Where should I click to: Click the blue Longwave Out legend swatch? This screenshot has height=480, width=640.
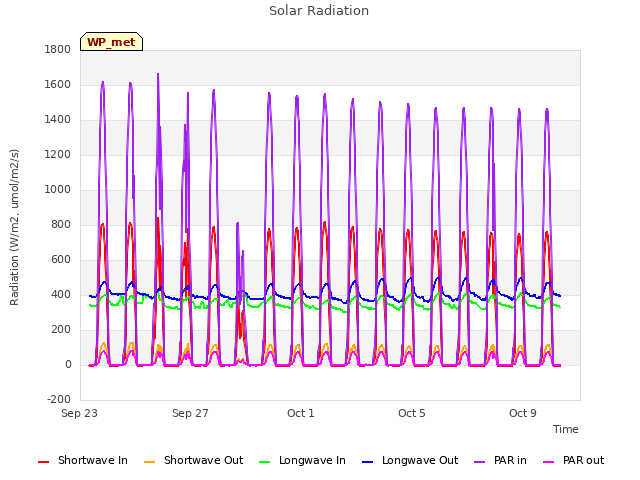pyautogui.click(x=368, y=462)
